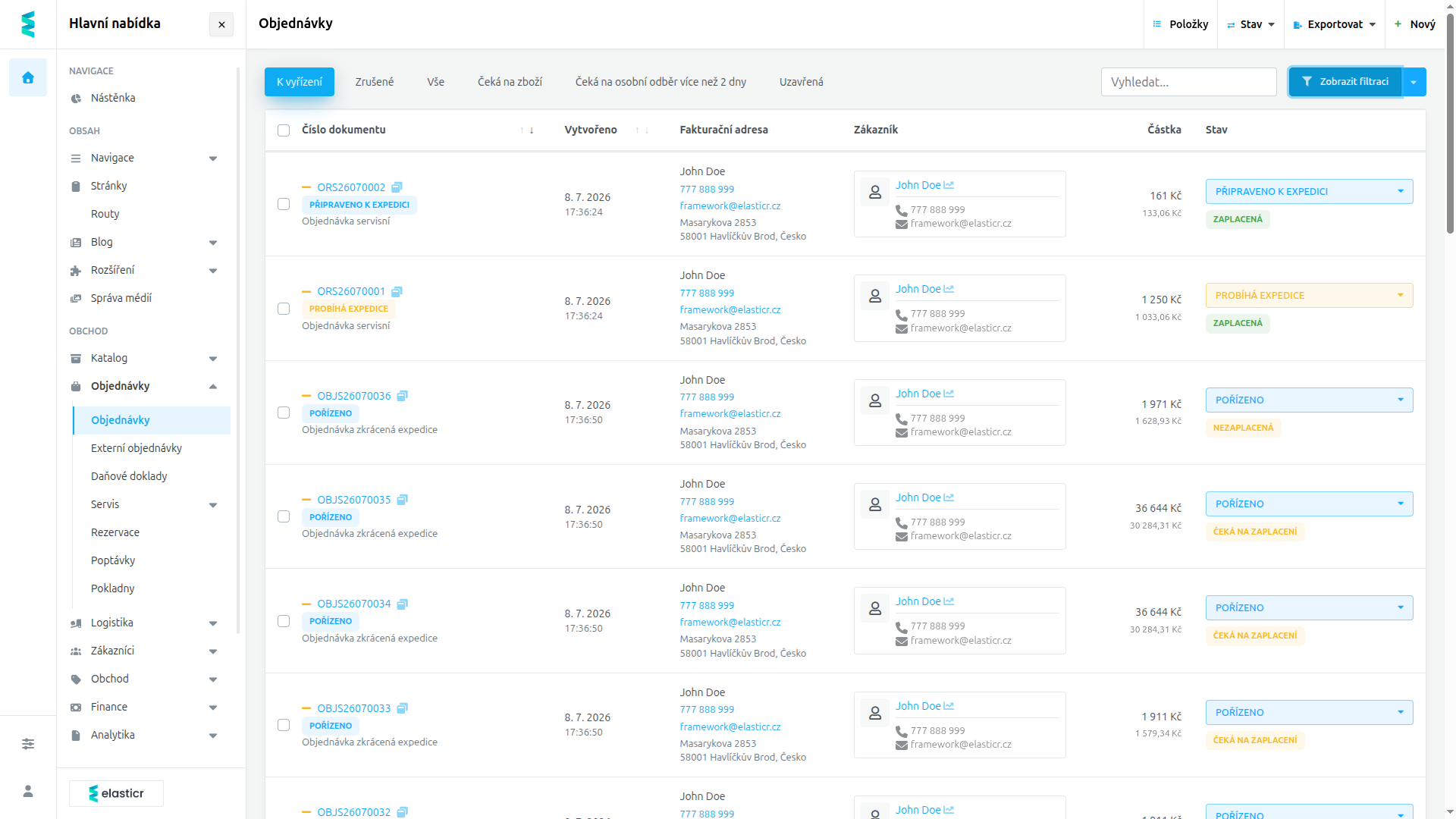Click ascending sort arrow for Číslo dokumentu
1456x819 pixels.
click(x=522, y=130)
